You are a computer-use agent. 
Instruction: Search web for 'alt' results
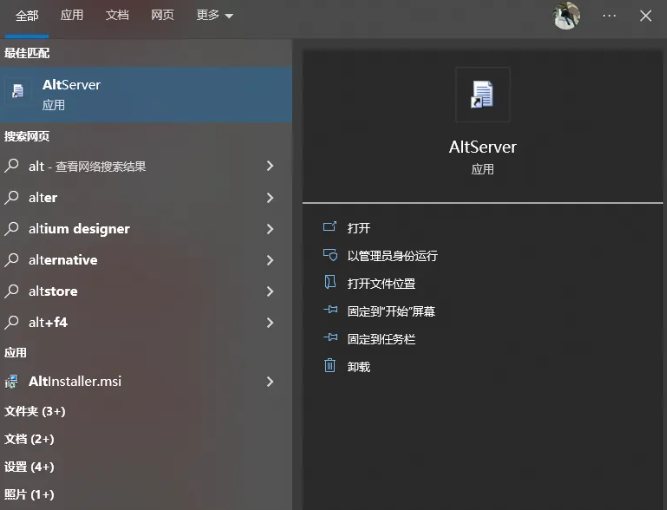point(146,166)
